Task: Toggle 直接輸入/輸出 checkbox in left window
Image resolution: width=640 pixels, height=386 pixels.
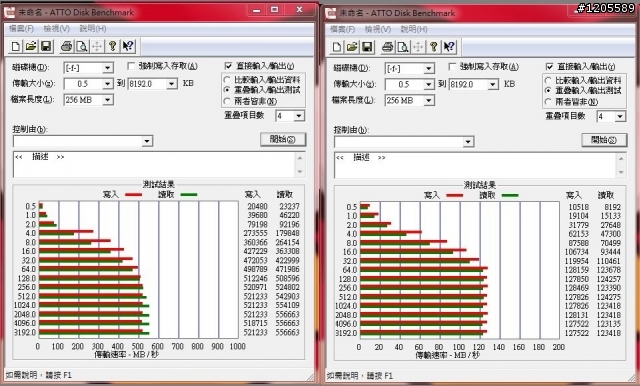Action: click(x=228, y=66)
